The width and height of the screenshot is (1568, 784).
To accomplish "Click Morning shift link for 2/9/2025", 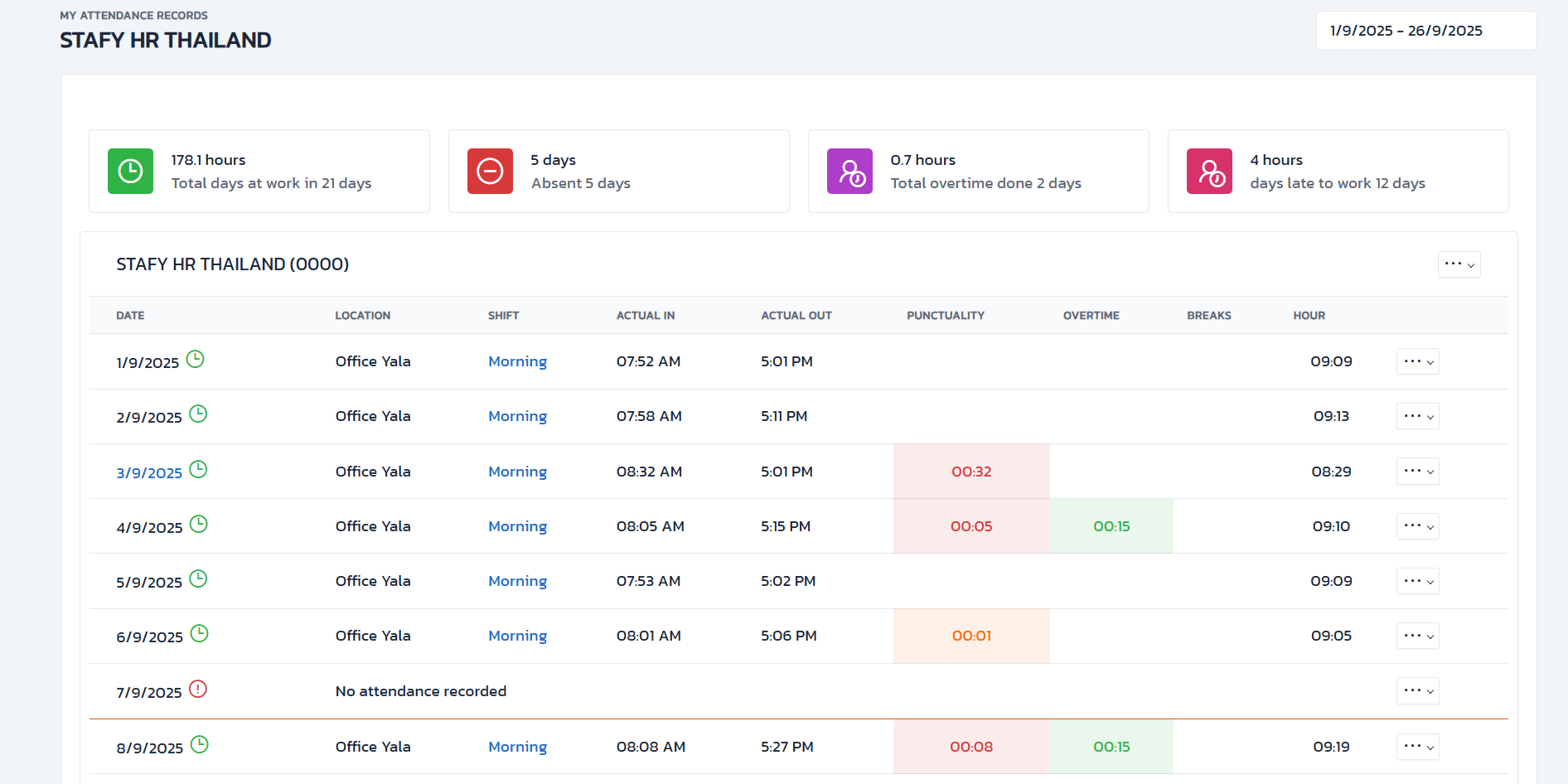I will coord(517,416).
